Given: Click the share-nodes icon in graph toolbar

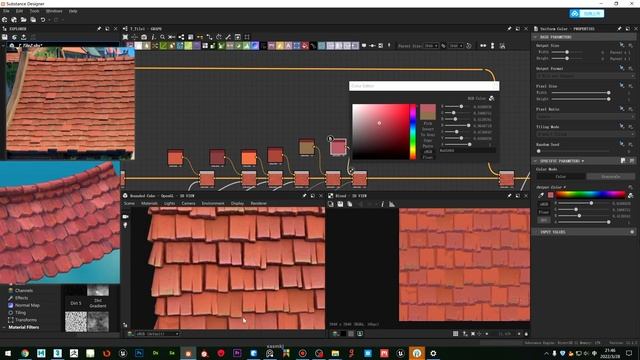Looking at the screenshot, I should coord(181,37).
